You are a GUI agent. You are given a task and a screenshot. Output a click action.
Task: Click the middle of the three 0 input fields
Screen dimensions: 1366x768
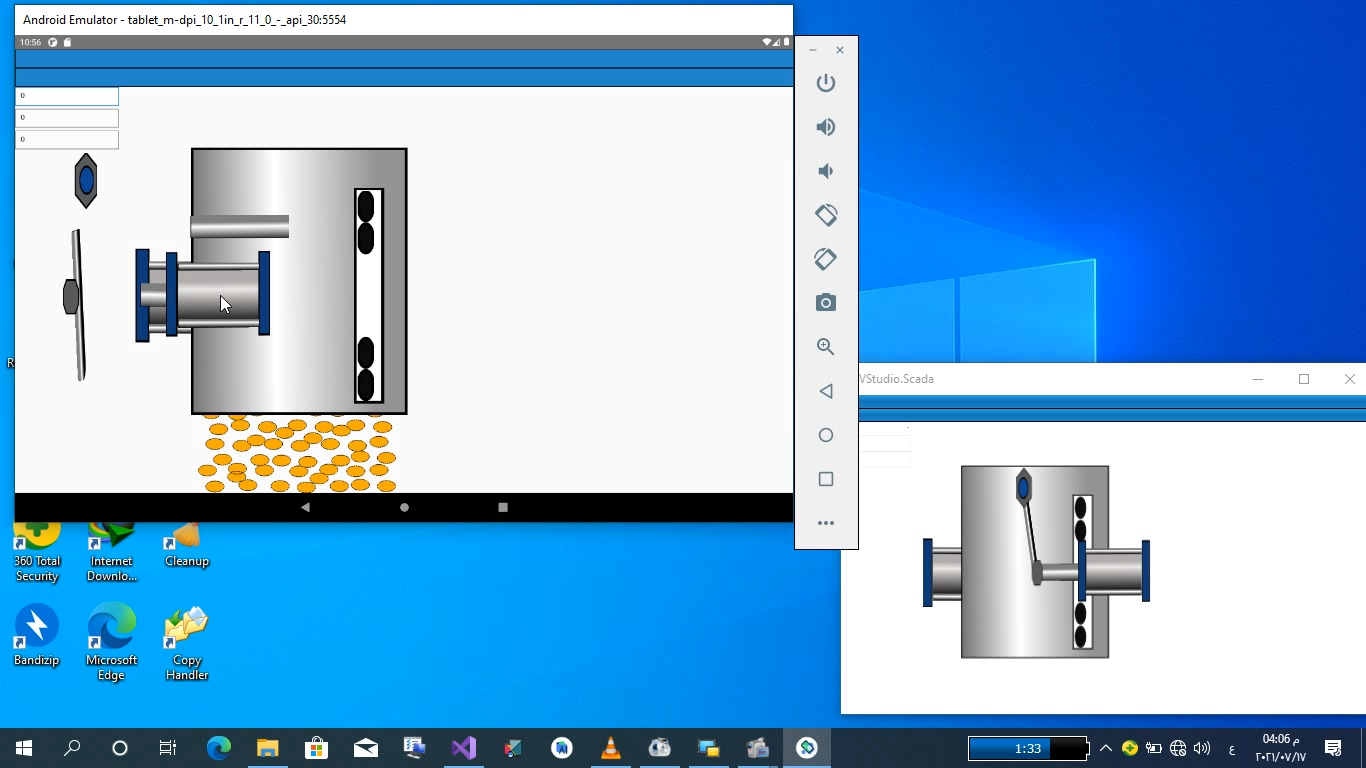[67, 118]
